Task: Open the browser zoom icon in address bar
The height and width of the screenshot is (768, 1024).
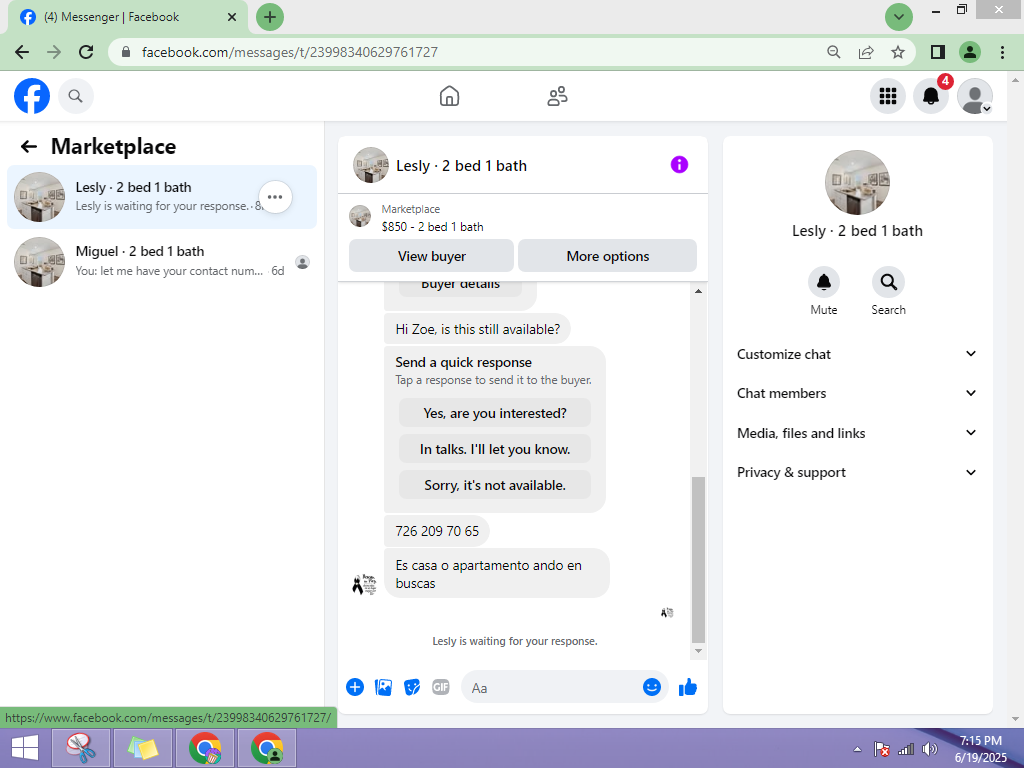Action: click(833, 52)
